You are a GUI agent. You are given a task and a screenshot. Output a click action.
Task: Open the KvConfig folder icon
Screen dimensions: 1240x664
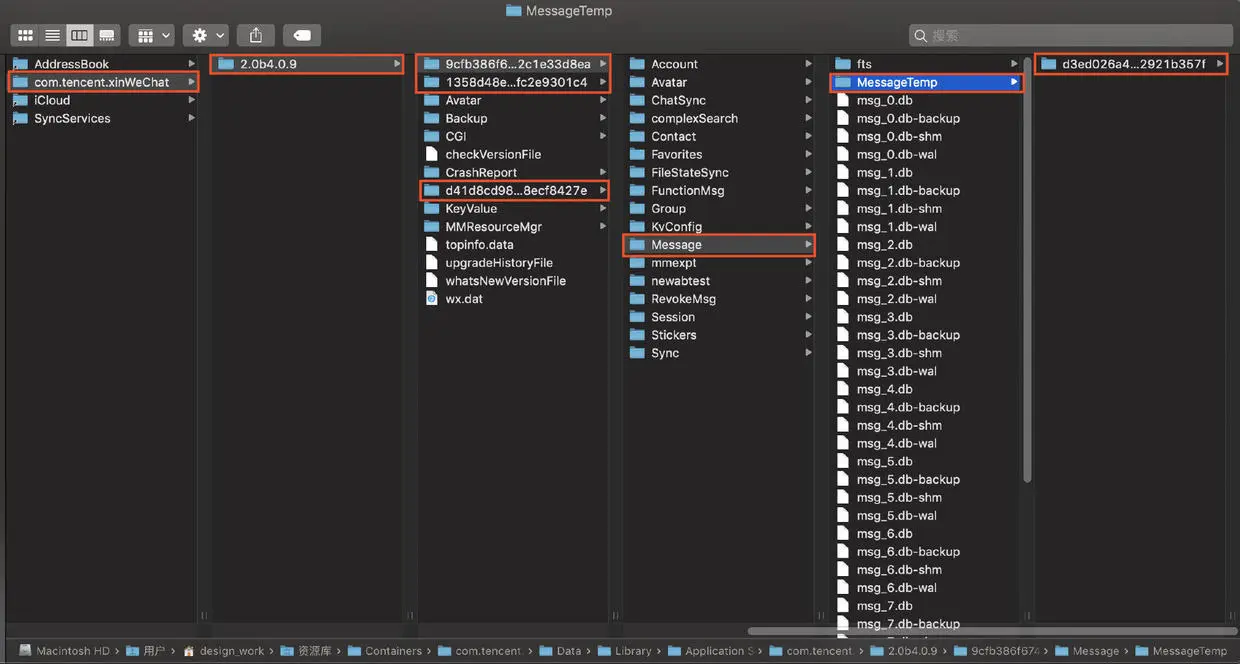[x=637, y=226]
